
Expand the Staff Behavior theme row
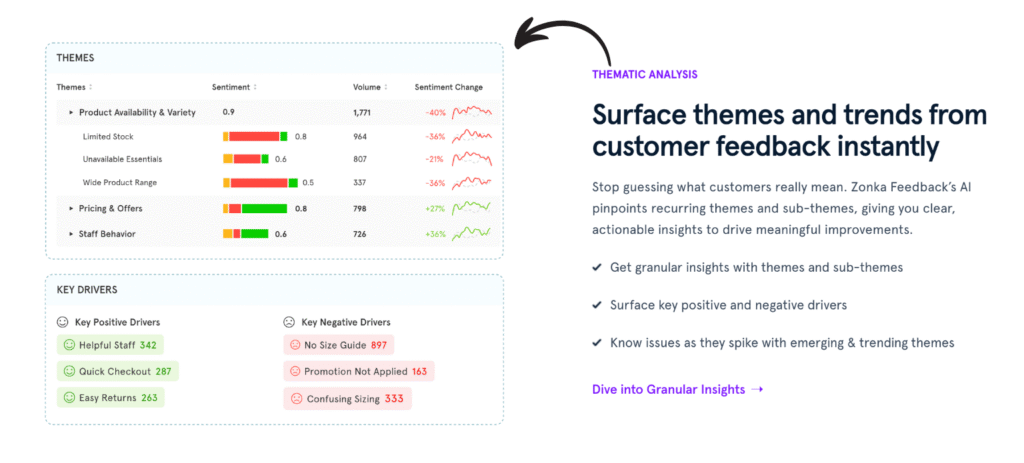[x=71, y=234]
